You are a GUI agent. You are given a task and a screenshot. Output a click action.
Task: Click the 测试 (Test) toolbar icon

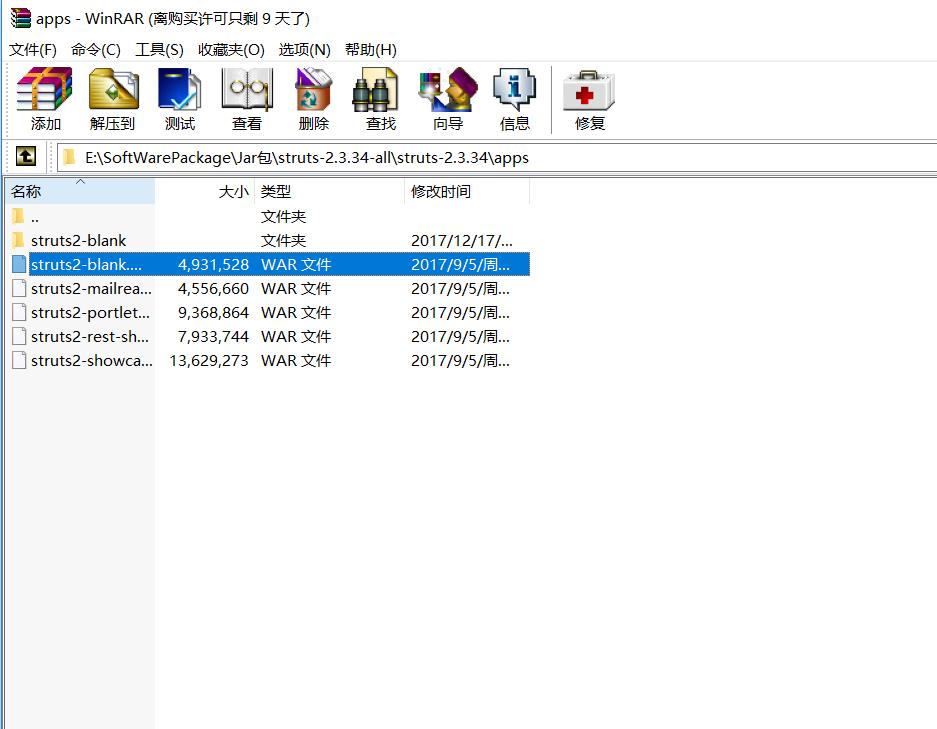point(179,89)
